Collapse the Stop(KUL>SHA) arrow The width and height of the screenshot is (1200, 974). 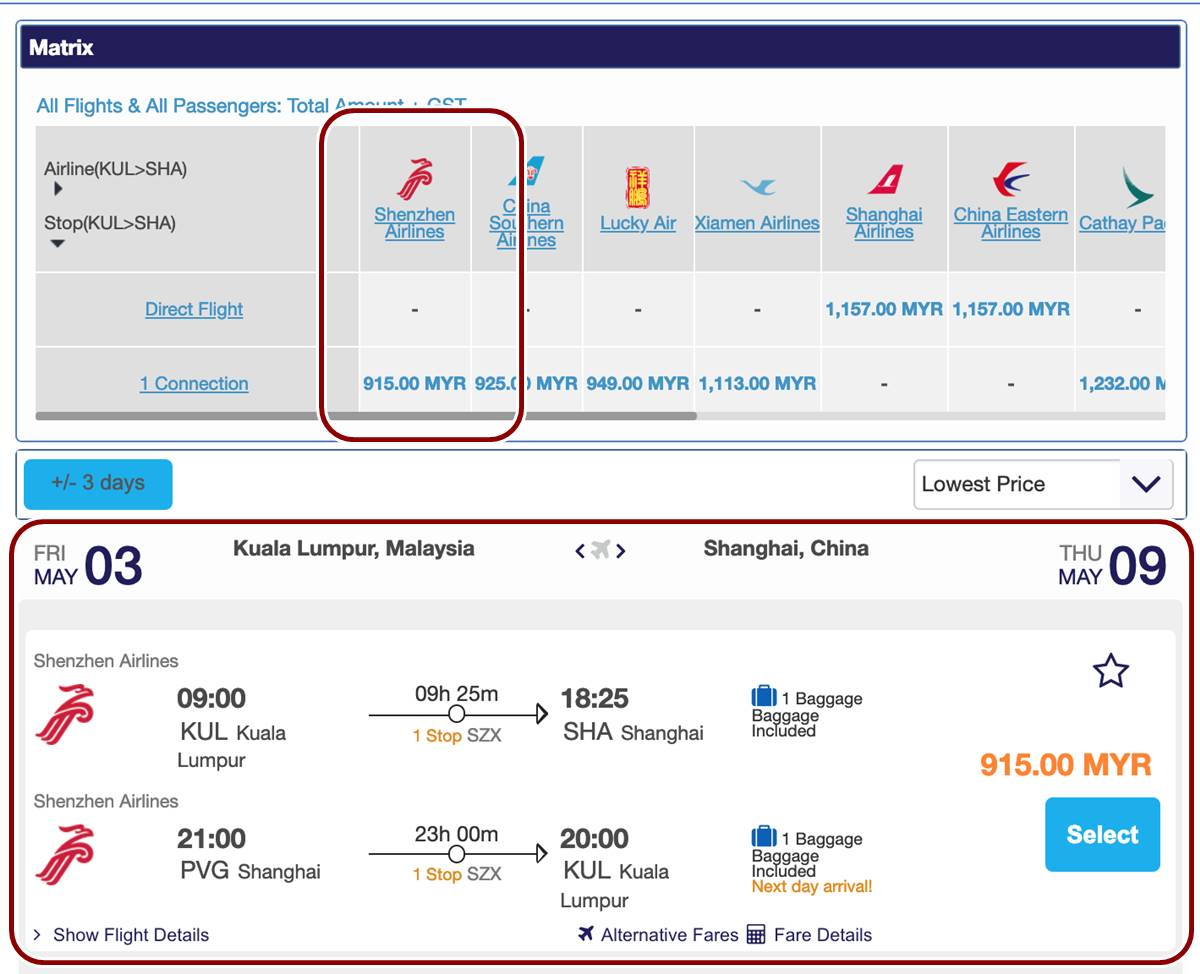[58, 243]
